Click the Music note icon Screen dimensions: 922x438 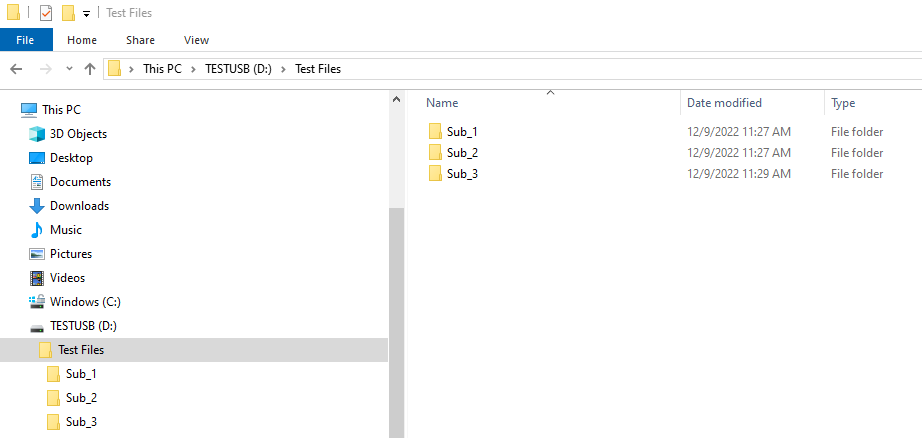pos(37,230)
